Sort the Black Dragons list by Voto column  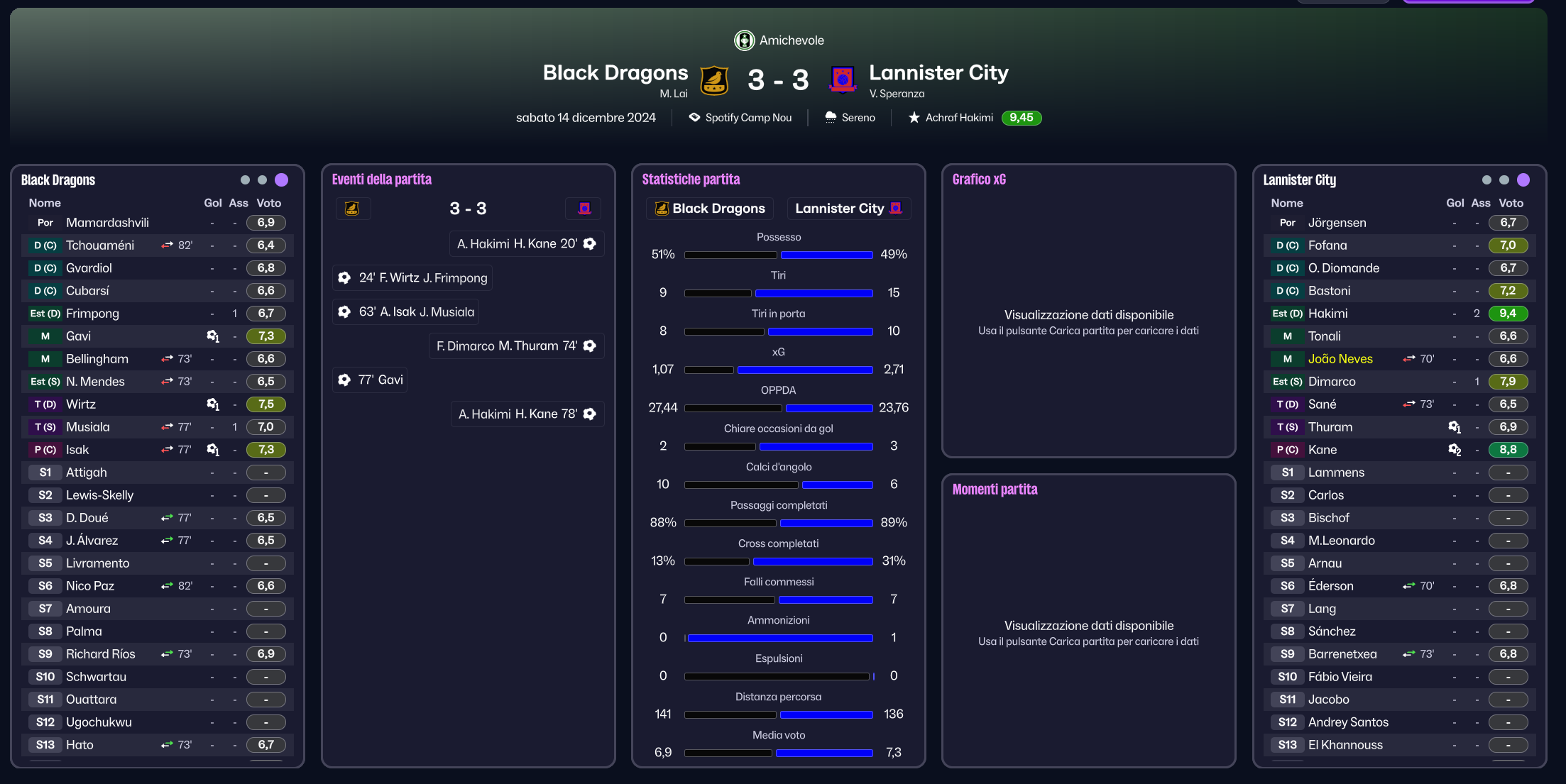click(x=269, y=203)
